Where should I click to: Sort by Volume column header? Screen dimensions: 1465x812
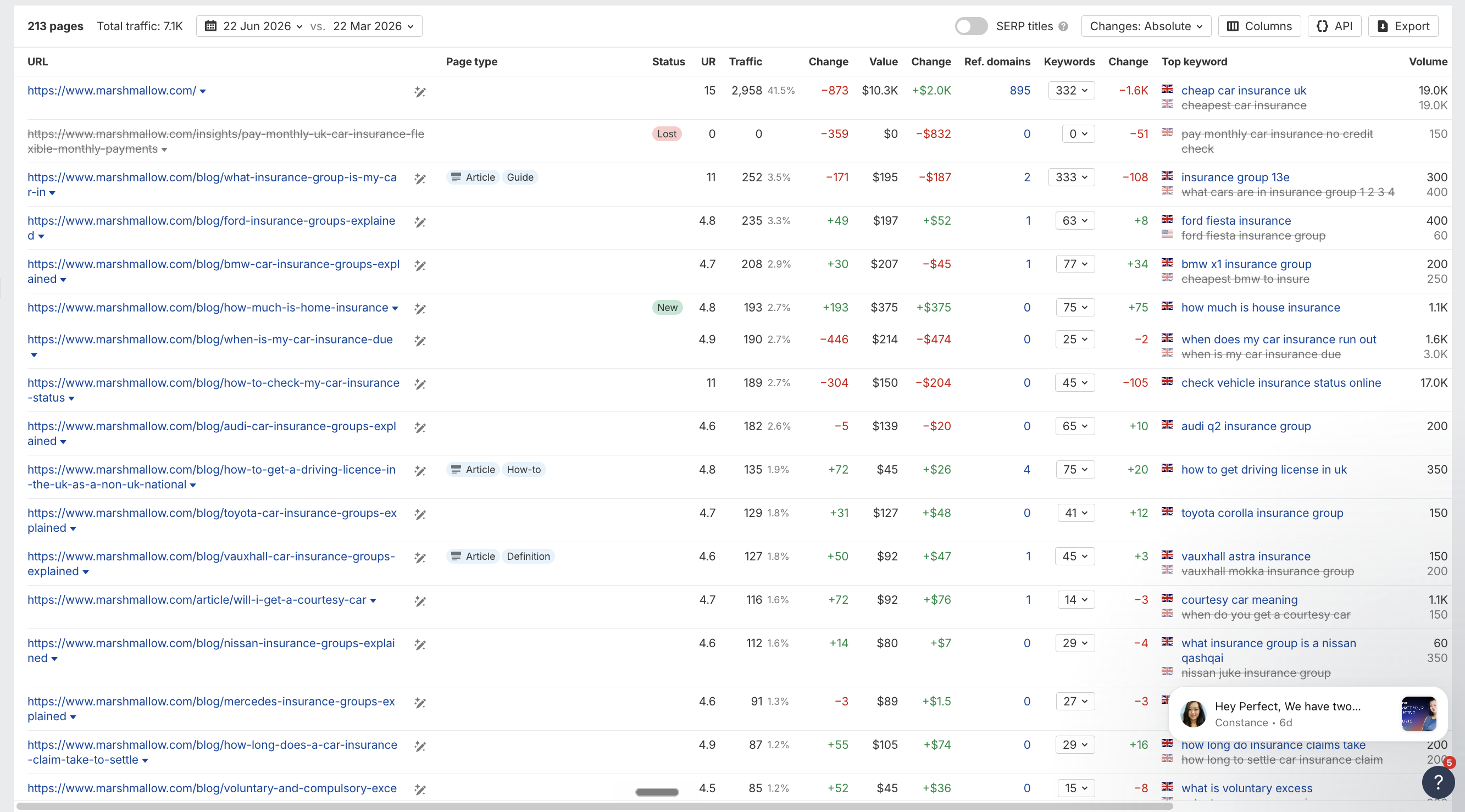[x=1428, y=62]
